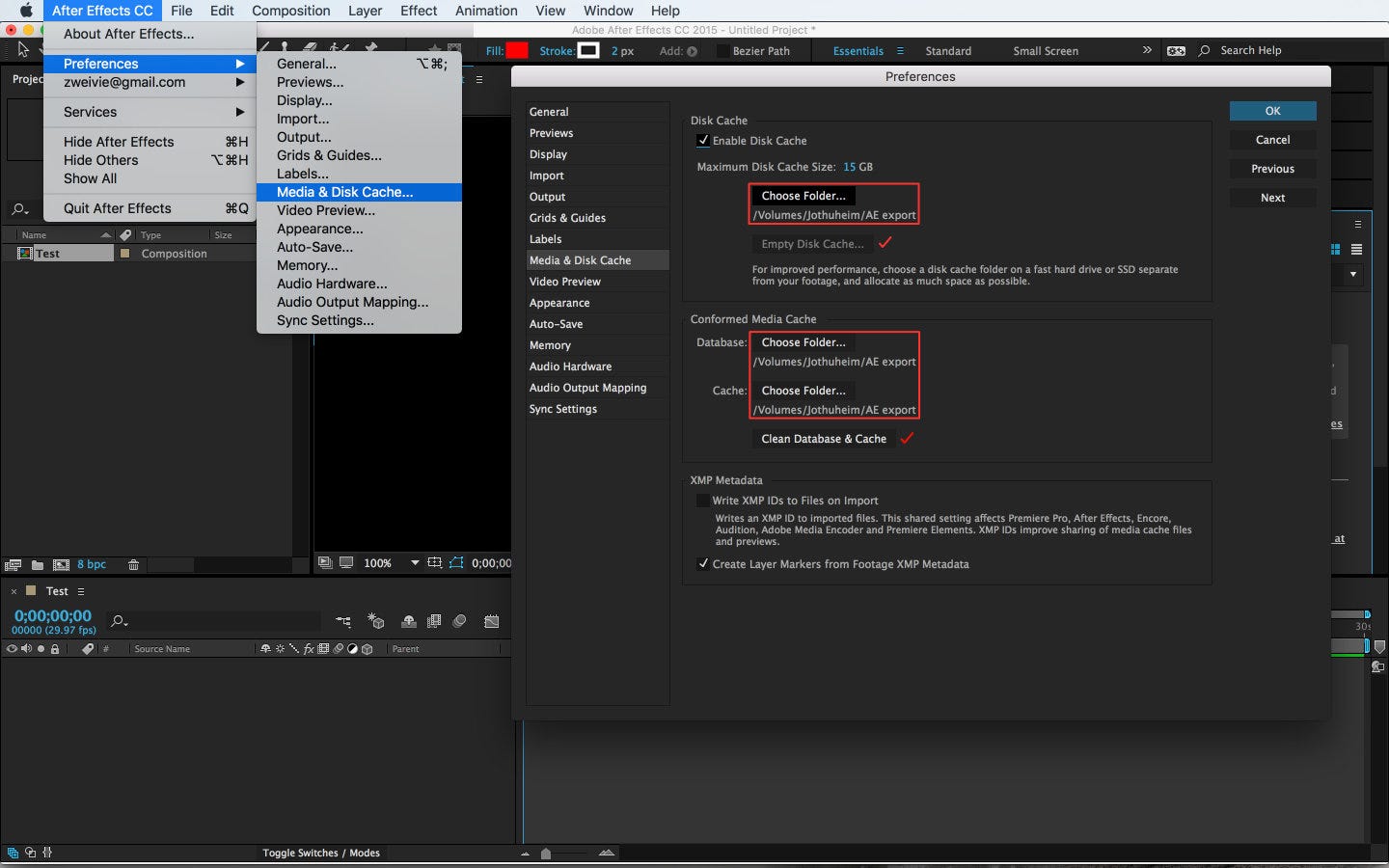Enable Frame Blending icon in timeline
1389x868 pixels.
(x=434, y=622)
